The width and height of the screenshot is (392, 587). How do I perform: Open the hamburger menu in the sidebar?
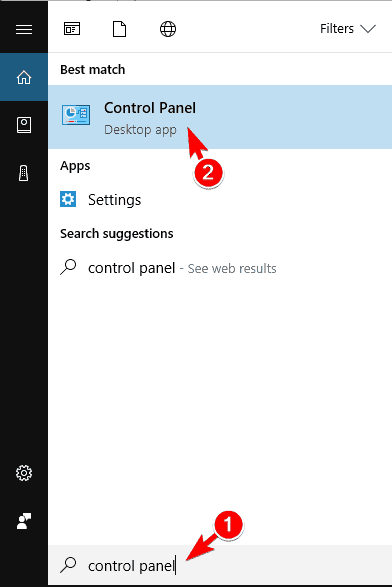[24, 29]
